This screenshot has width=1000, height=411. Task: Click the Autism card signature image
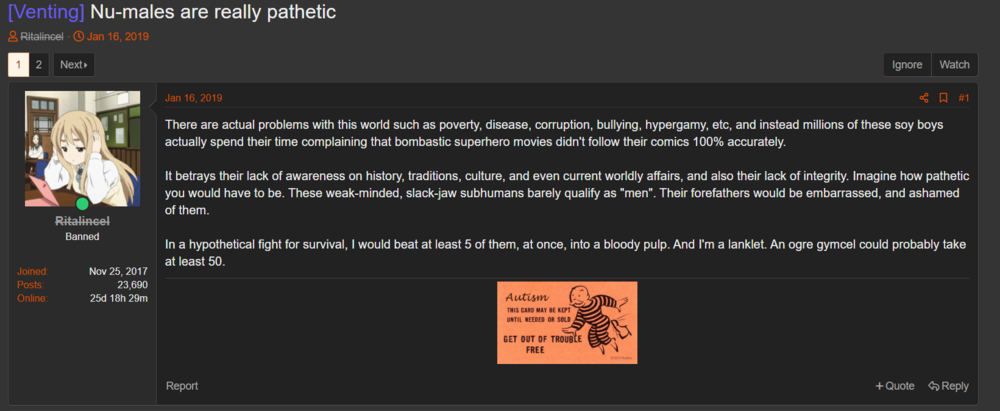pyautogui.click(x=567, y=322)
